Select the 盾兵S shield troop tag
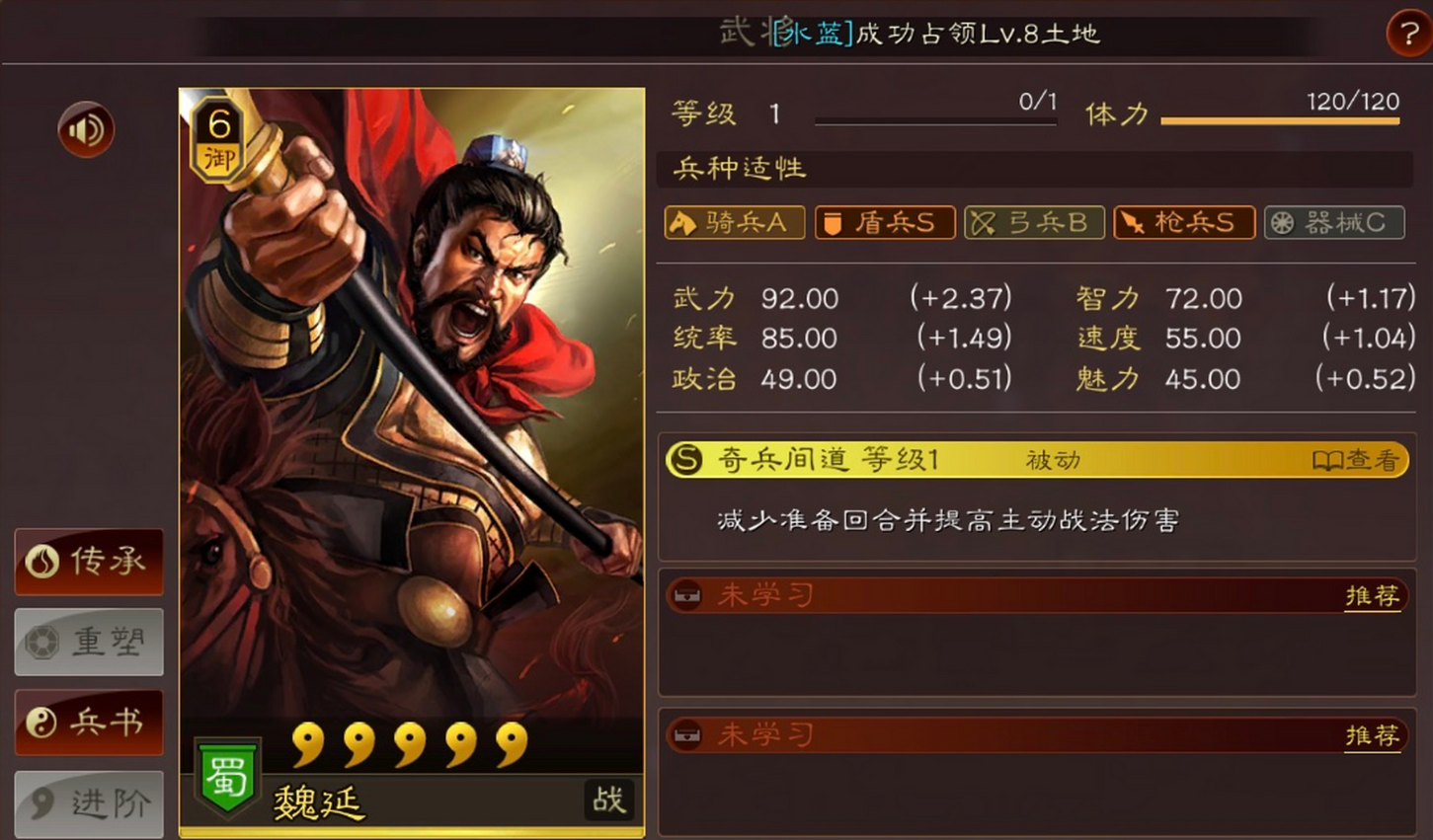 (885, 222)
